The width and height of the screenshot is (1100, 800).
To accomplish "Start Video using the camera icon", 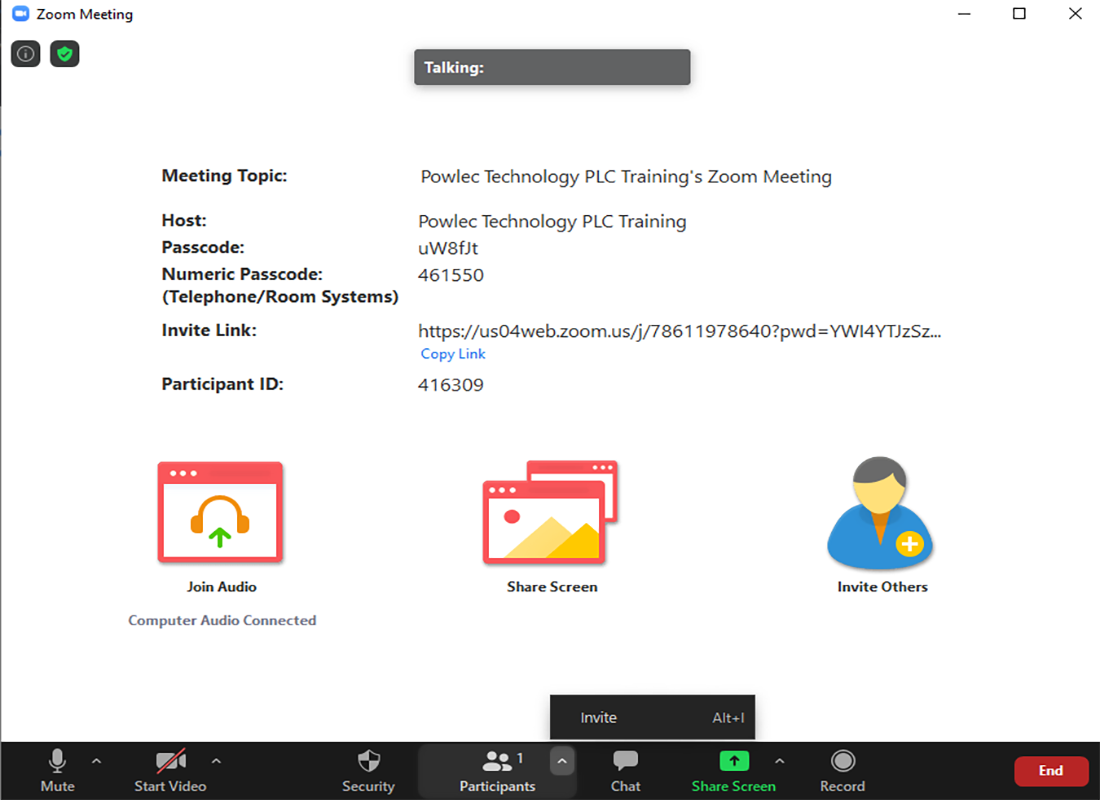I will [x=170, y=771].
